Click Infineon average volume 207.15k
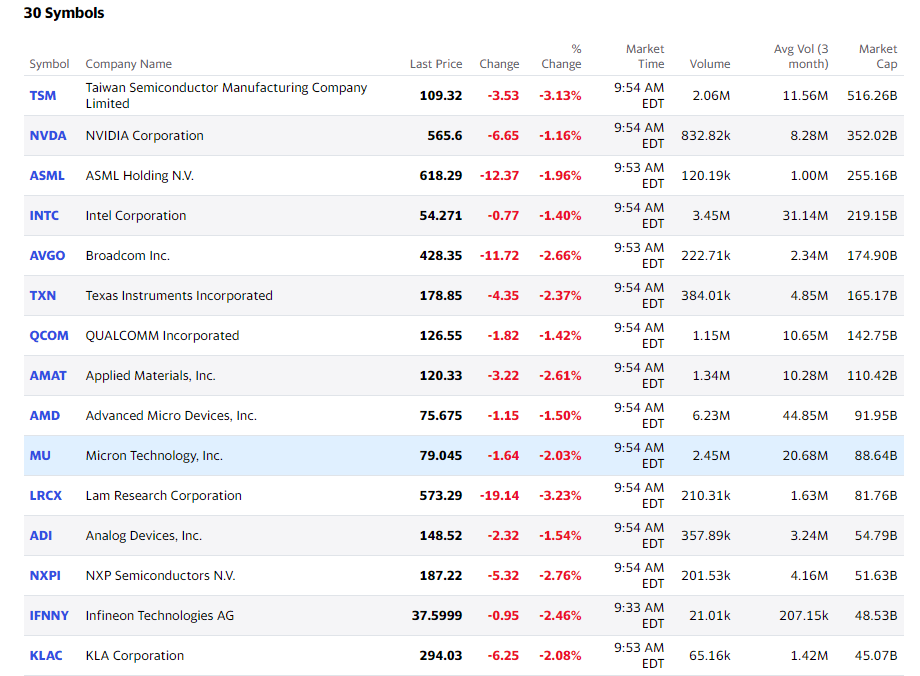 click(804, 616)
